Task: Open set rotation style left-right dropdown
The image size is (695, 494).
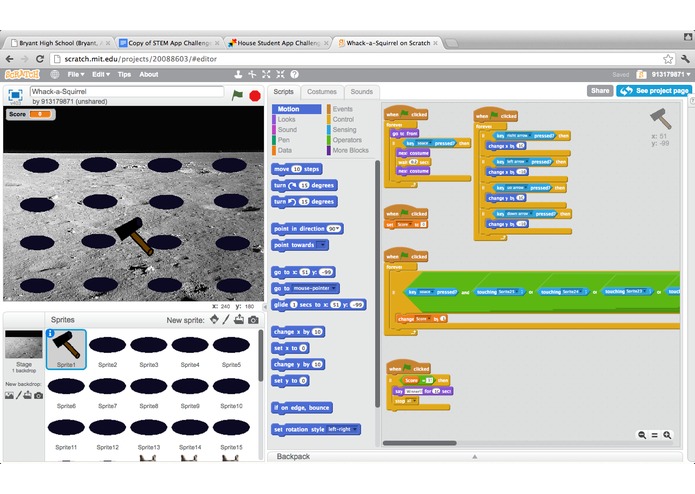Action: coord(342,429)
